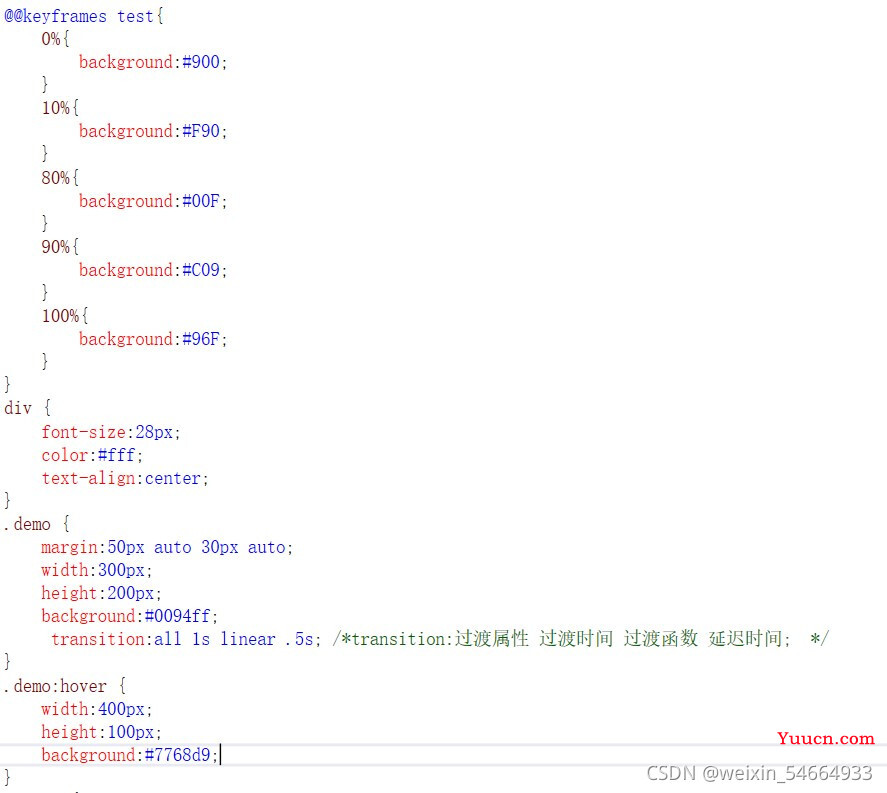
Task: Click the '10%{' keyframe selector
Action: [60, 108]
